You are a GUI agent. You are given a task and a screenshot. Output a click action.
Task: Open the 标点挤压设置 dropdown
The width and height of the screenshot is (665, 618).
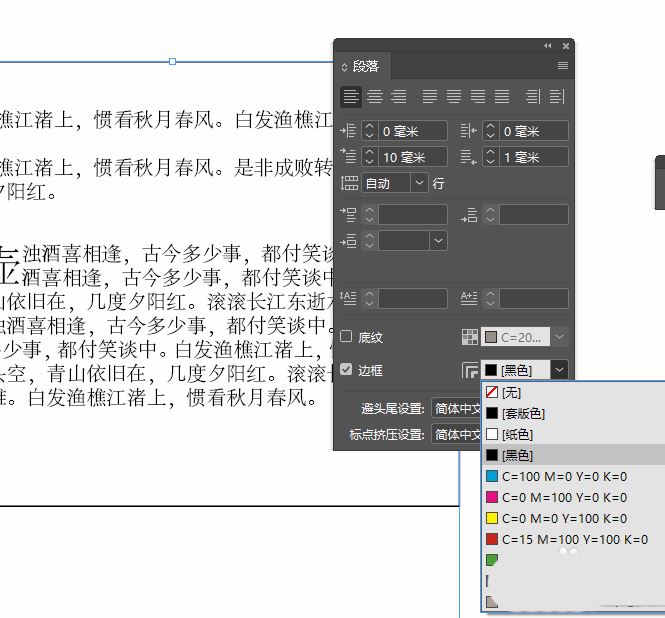[456, 434]
